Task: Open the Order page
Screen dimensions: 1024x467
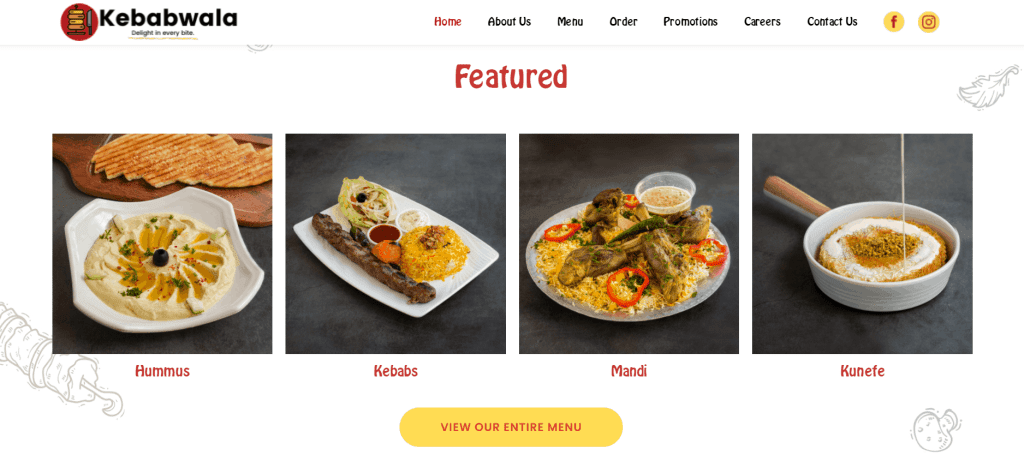Action: coord(623,22)
